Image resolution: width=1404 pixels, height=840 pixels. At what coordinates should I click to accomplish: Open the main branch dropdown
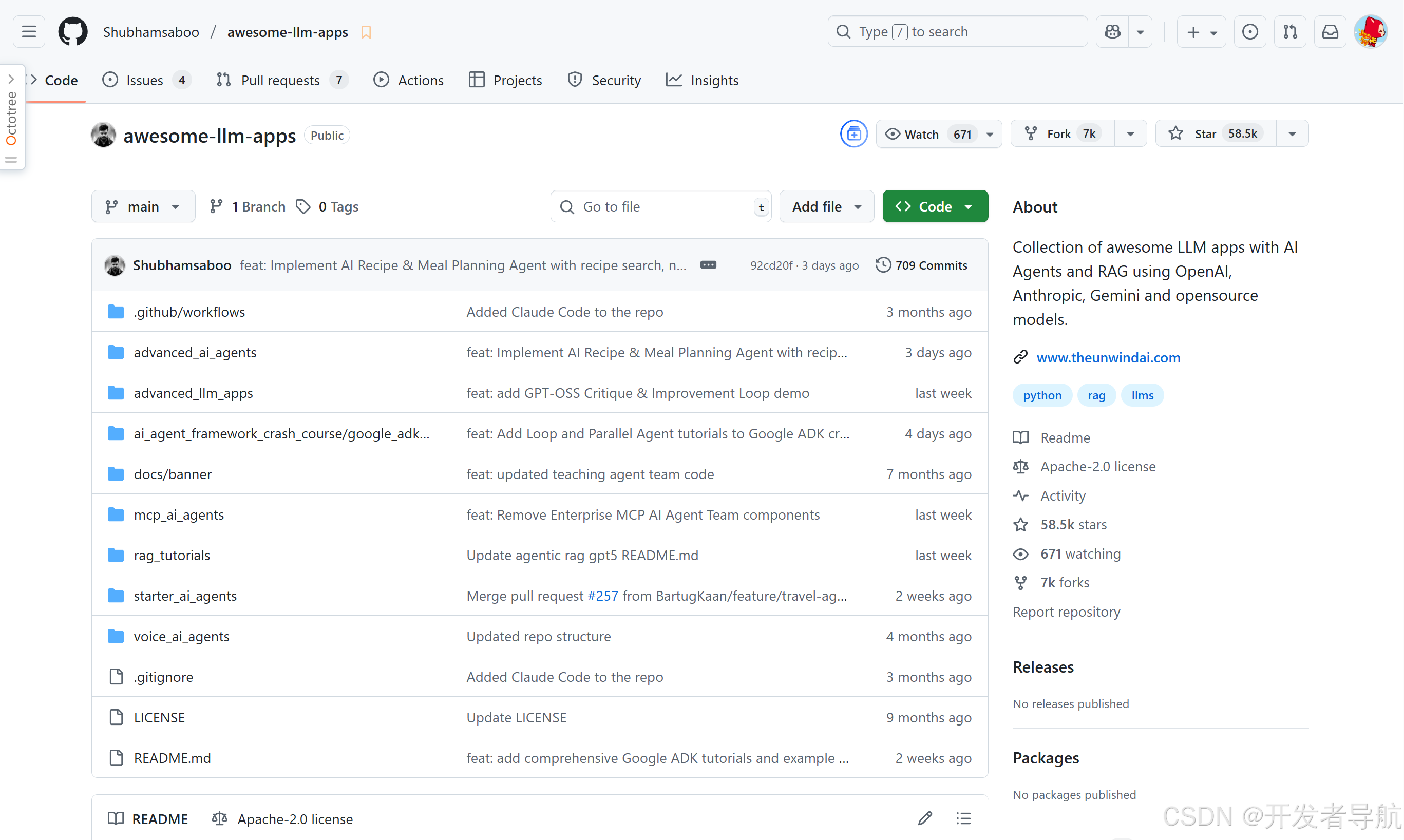[143, 206]
